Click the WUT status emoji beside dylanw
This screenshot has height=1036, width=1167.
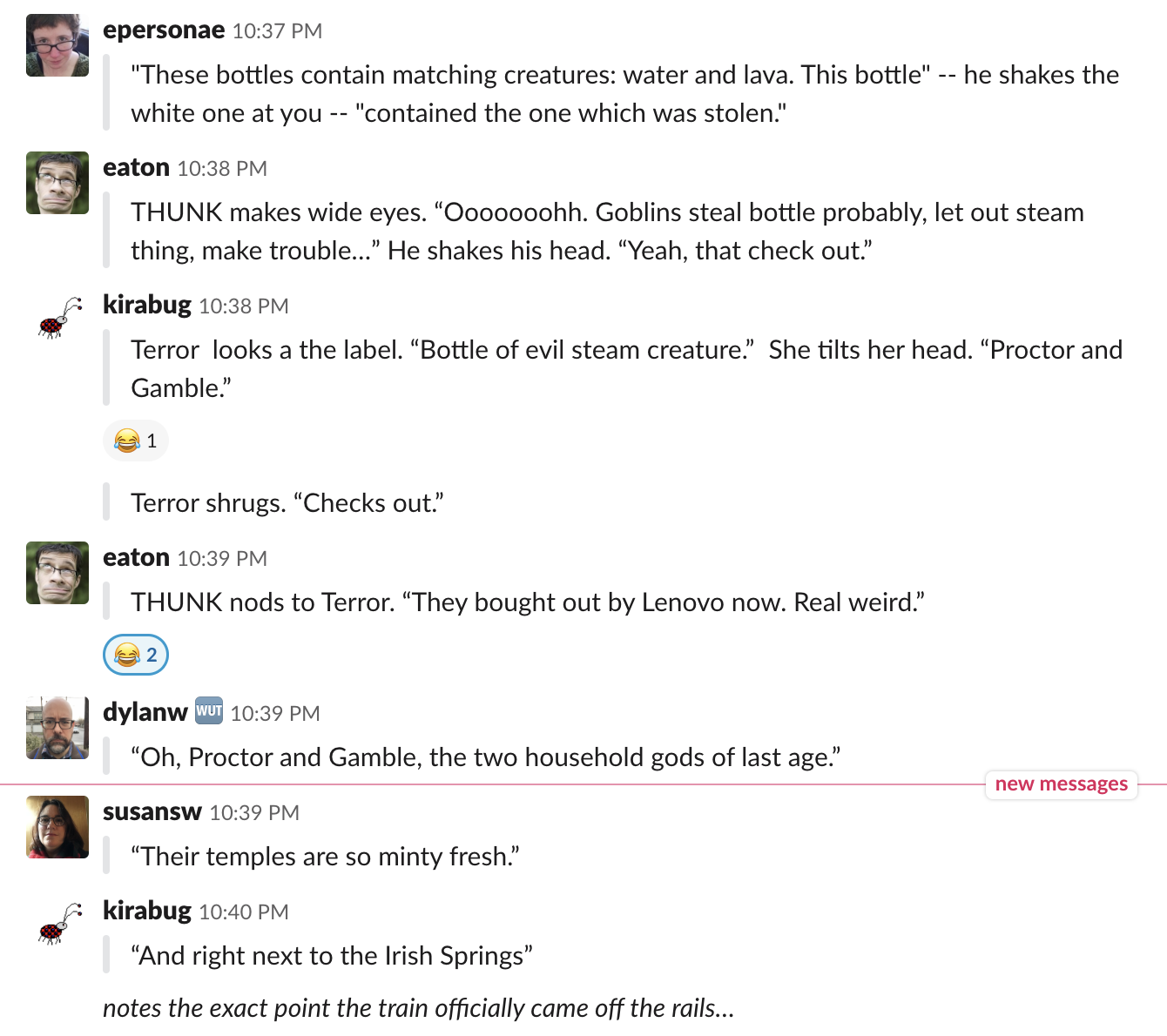209,710
